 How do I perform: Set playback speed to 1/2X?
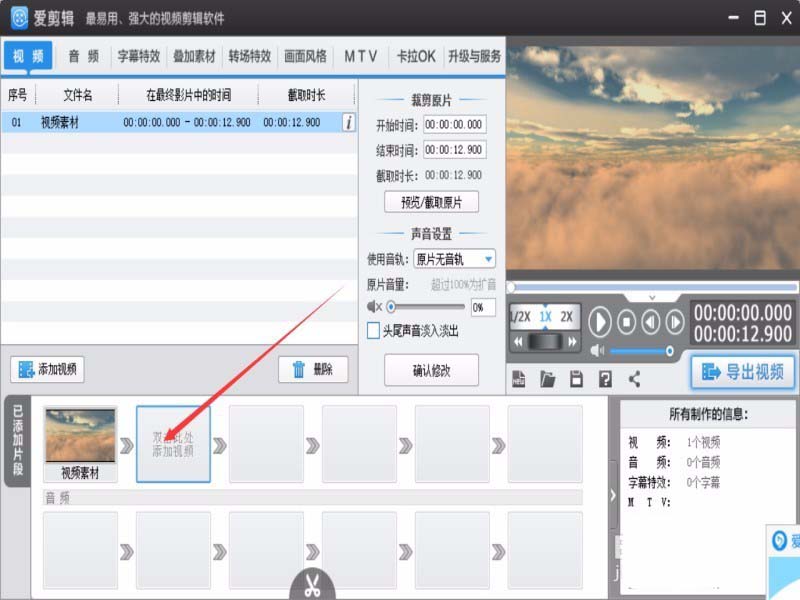(518, 318)
